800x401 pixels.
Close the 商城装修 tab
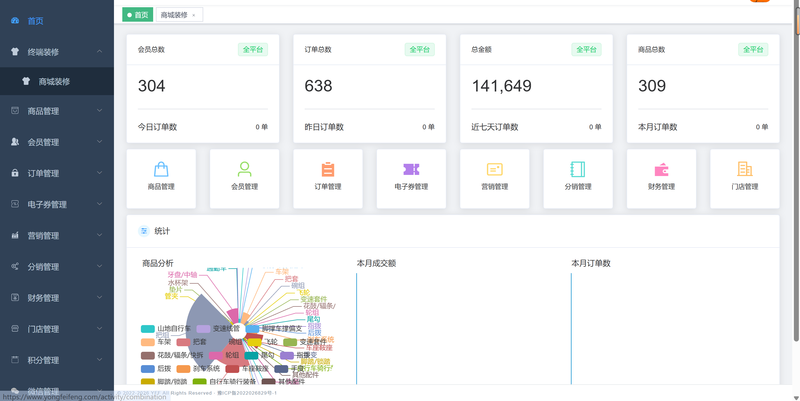click(194, 15)
